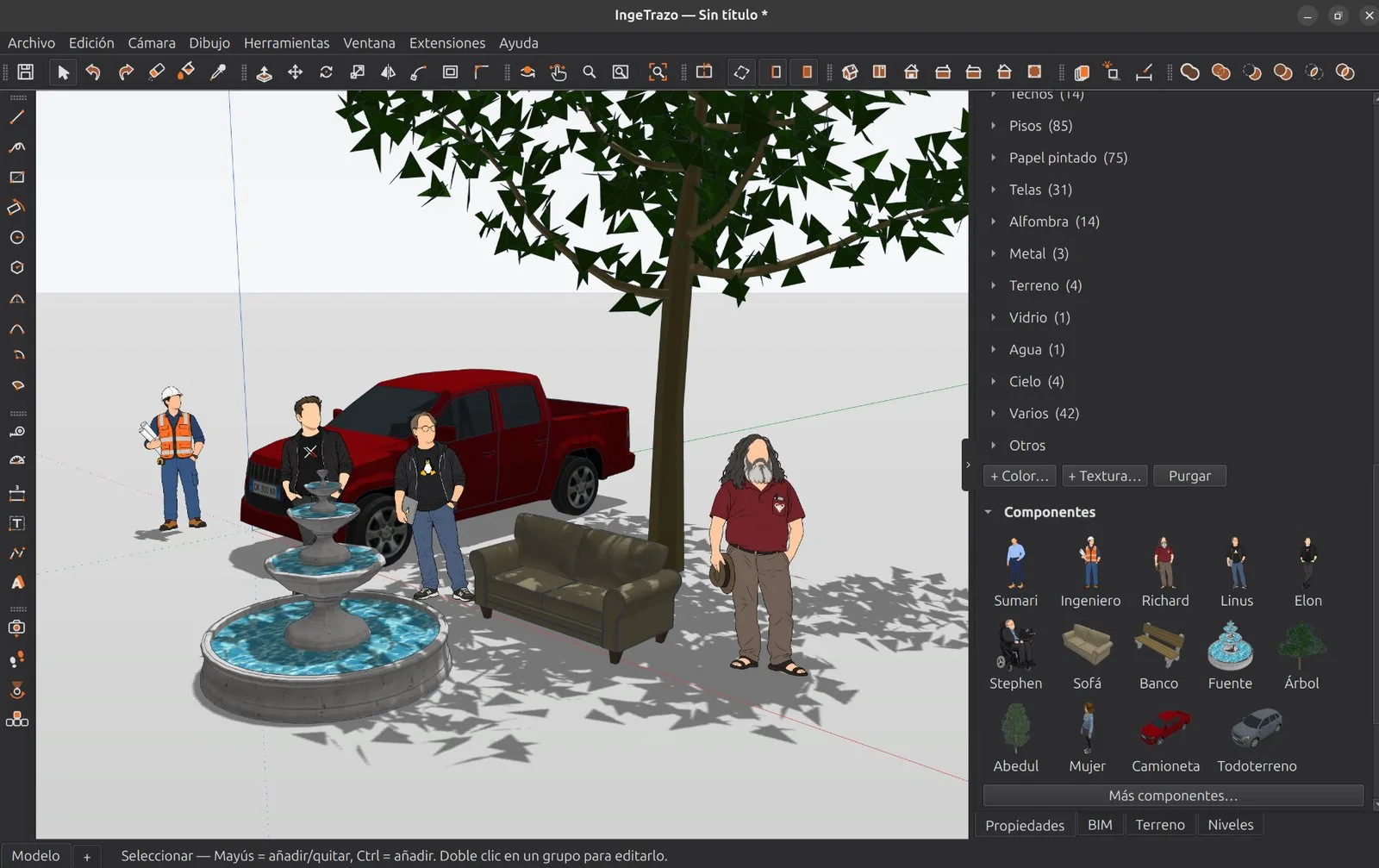Select the arrow Select tool

(63, 72)
